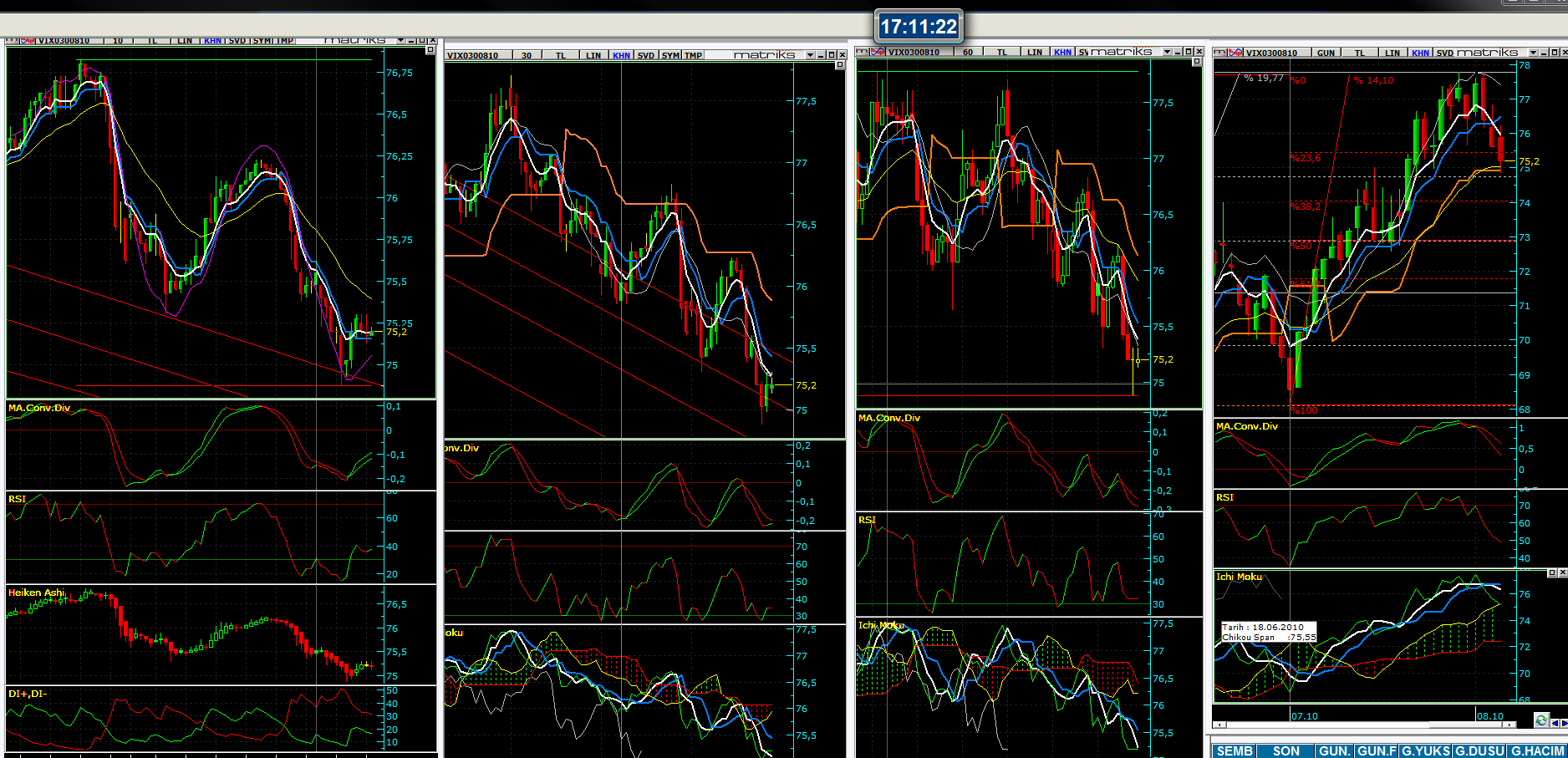This screenshot has height=758, width=1568.
Task: Toggle SVD on the 10-minute chart toolbar
Action: tap(237, 40)
